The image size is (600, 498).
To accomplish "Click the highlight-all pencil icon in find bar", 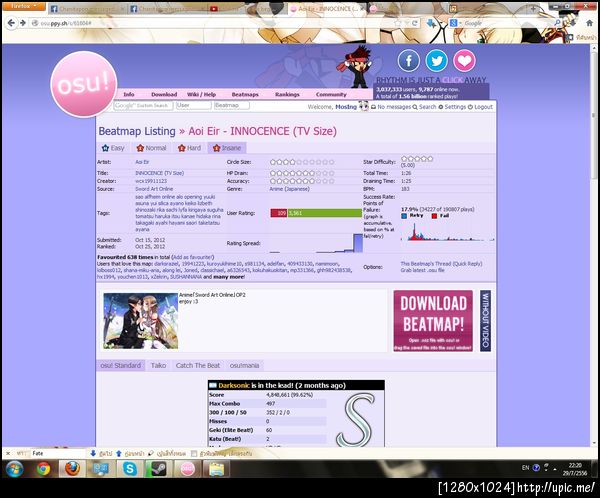I will (x=151, y=453).
